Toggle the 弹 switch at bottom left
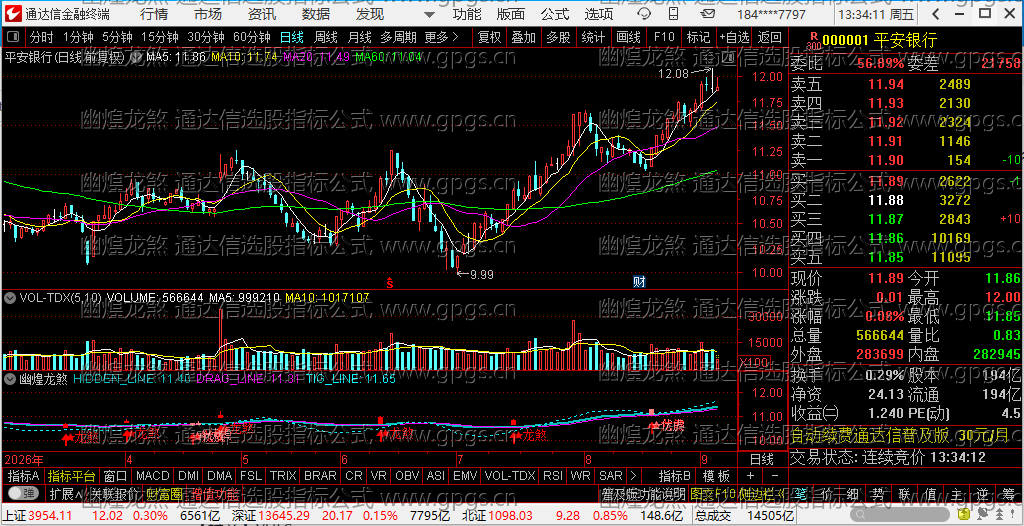The image size is (1024, 526). coord(23,492)
